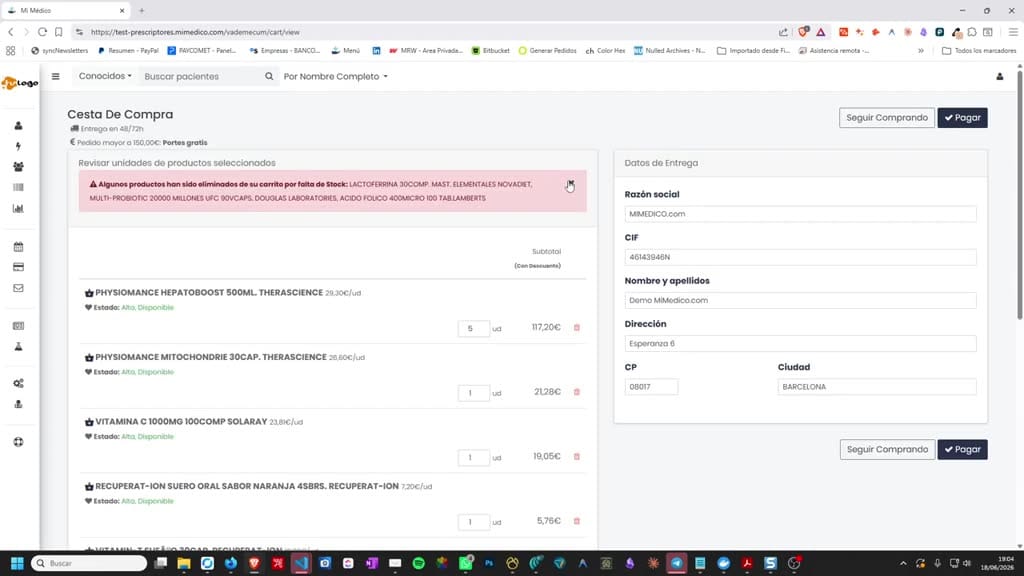Click the page vertical scrollbar

click(x=1019, y=196)
